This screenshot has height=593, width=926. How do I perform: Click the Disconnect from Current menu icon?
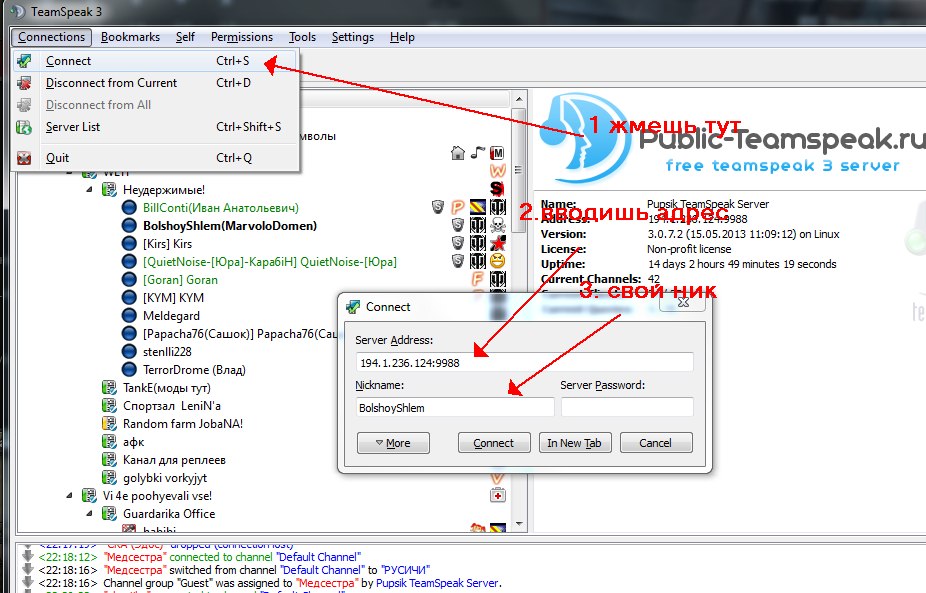[24, 83]
